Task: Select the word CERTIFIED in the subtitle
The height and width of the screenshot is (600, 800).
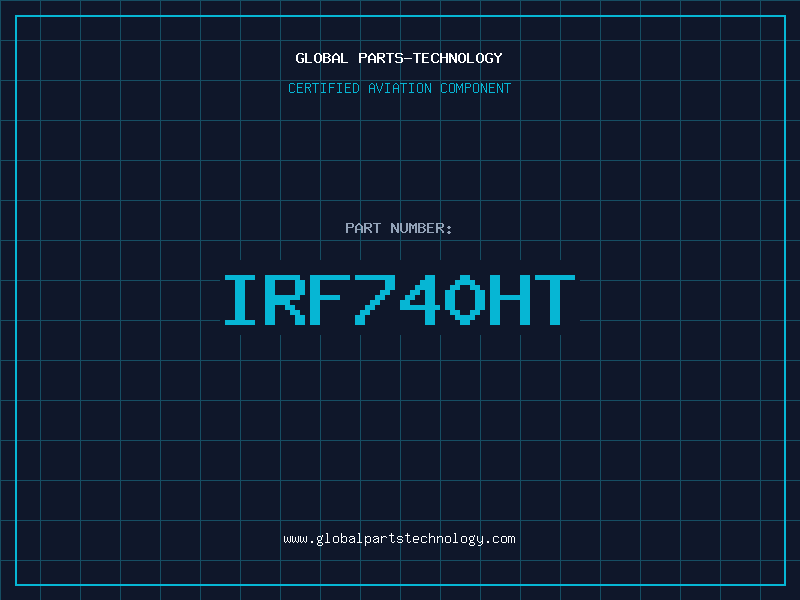Action: pyautogui.click(x=324, y=89)
